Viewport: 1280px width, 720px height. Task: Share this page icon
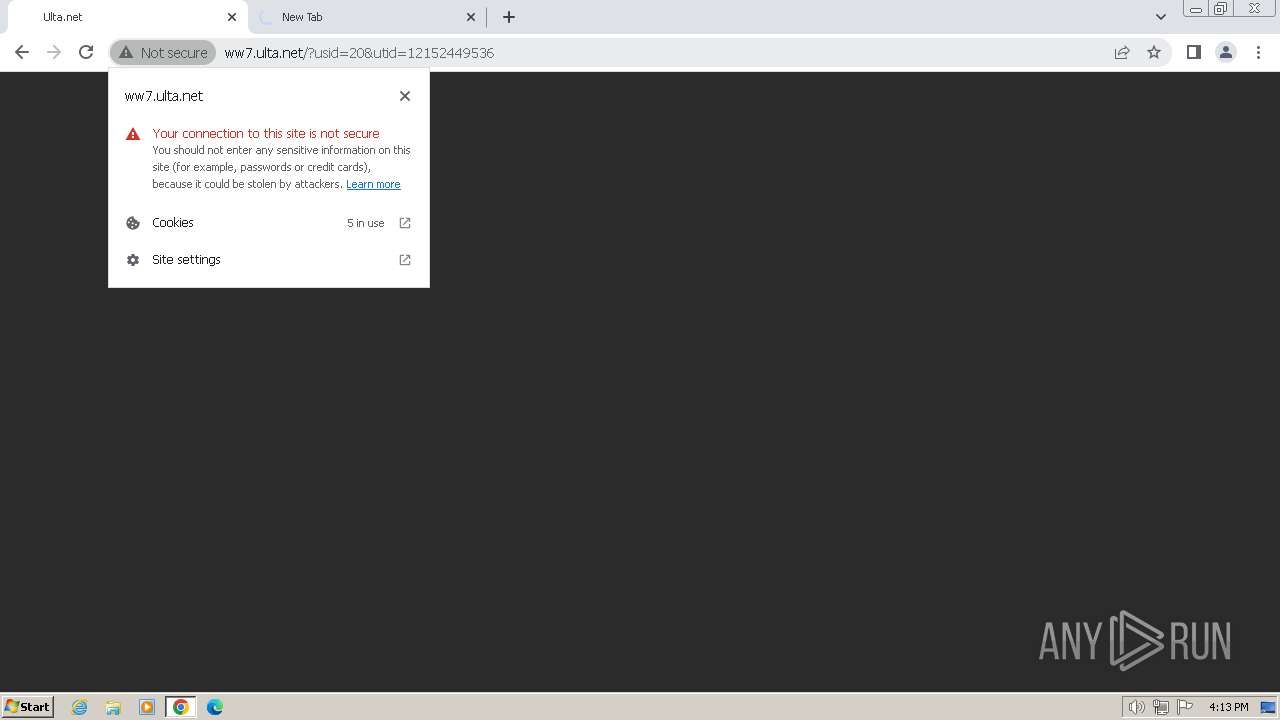tap(1122, 52)
